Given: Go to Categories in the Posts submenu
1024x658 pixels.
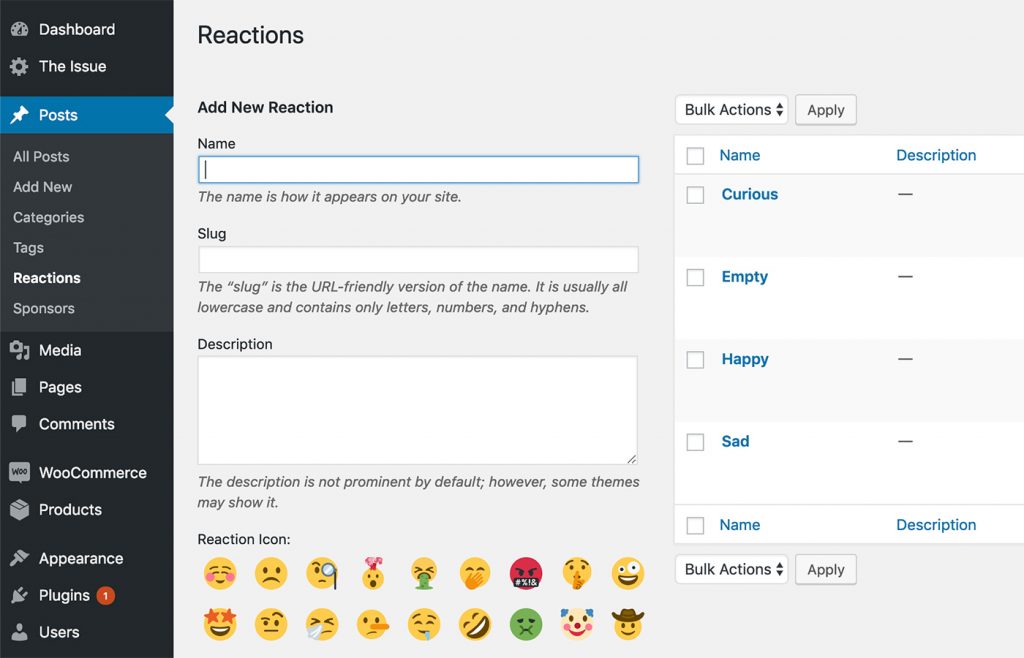Looking at the screenshot, I should pos(48,217).
